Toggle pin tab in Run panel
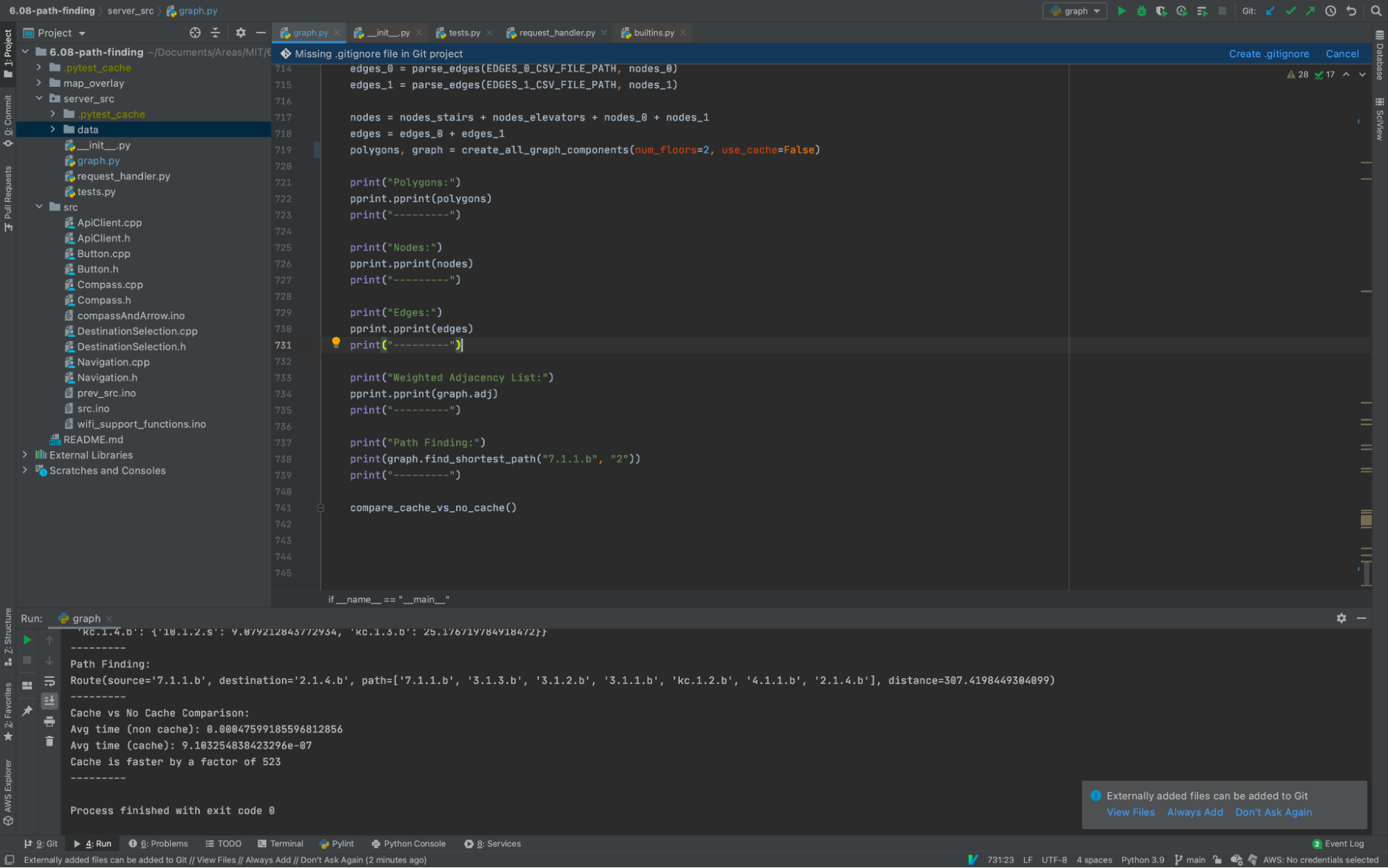Viewport: 1388px width, 868px height. [x=27, y=710]
